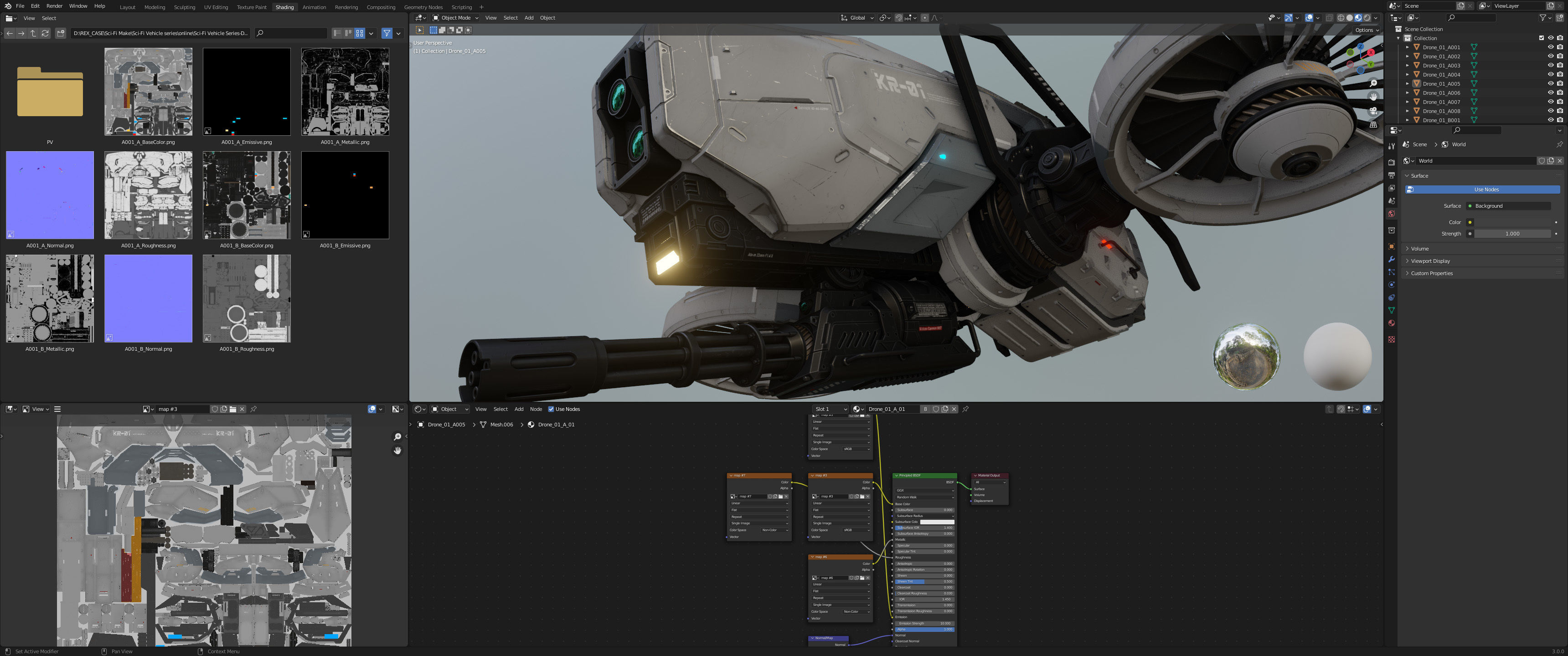The width and height of the screenshot is (1568, 656).
Task: Switch viewport to rendered shading mode
Action: pos(1367,18)
